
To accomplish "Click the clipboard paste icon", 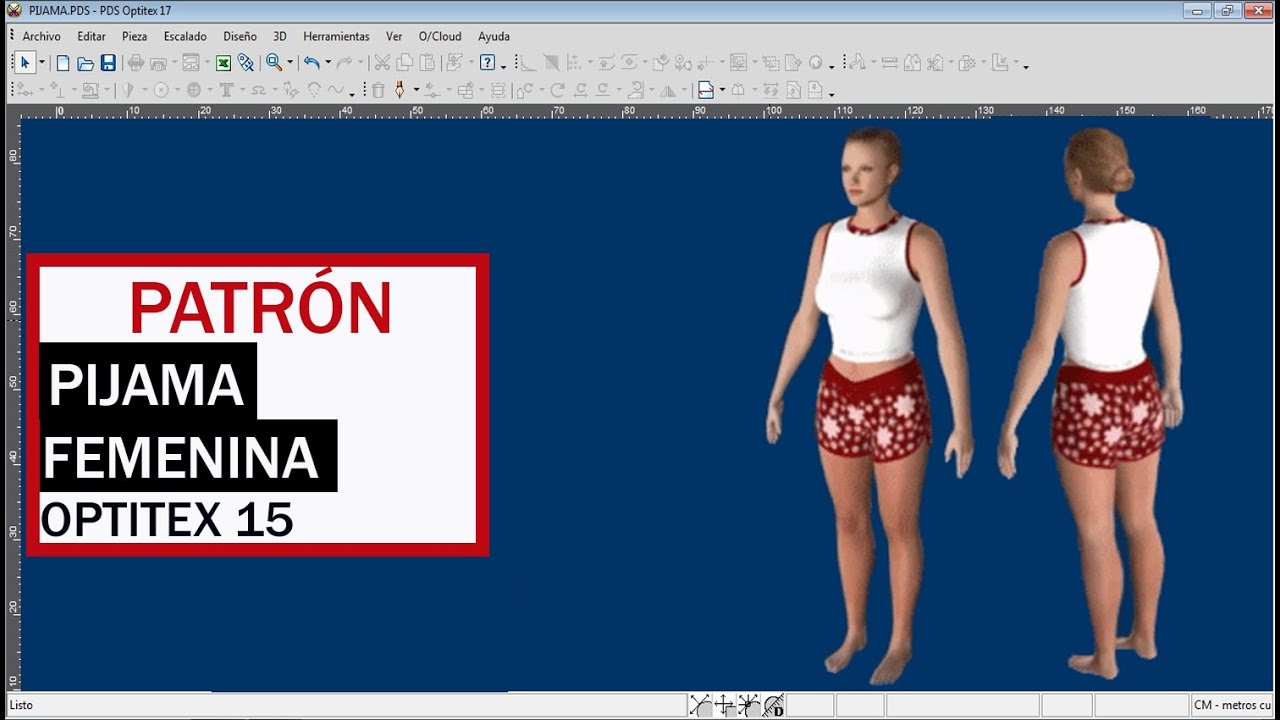I will (x=427, y=63).
